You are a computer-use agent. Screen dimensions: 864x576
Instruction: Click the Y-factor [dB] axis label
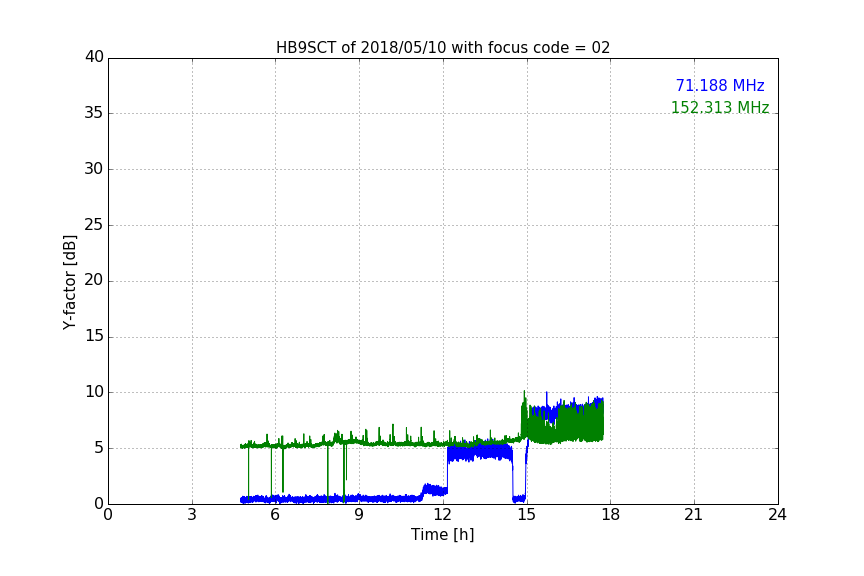click(69, 282)
